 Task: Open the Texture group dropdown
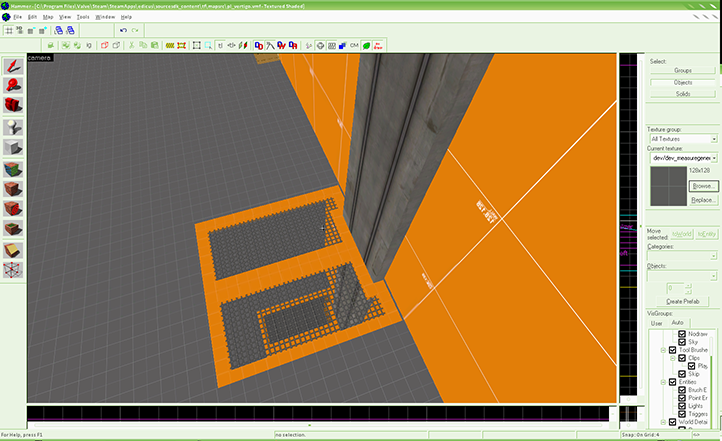click(714, 139)
